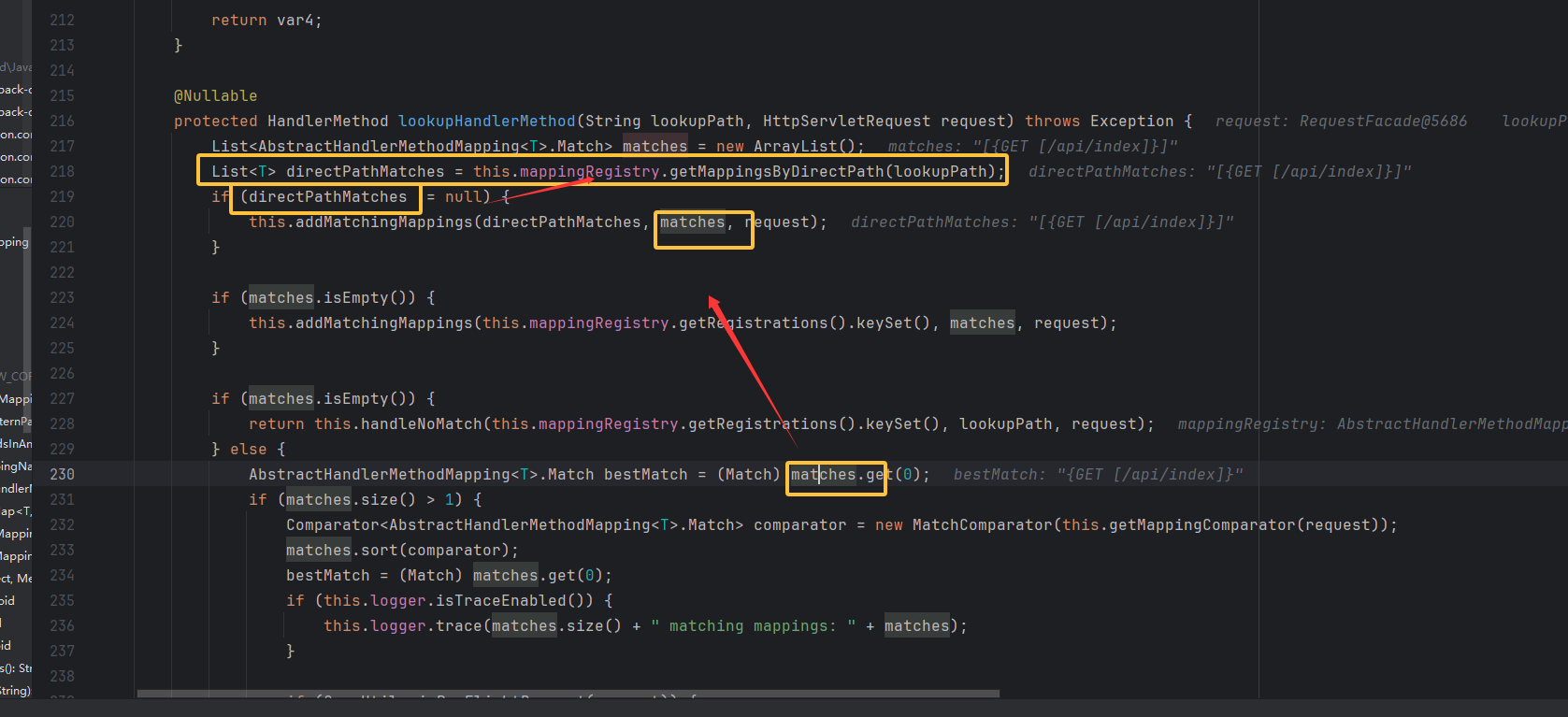Click the lookupHandlerMethod method name
Screen dimensions: 1568x717
coord(486,121)
